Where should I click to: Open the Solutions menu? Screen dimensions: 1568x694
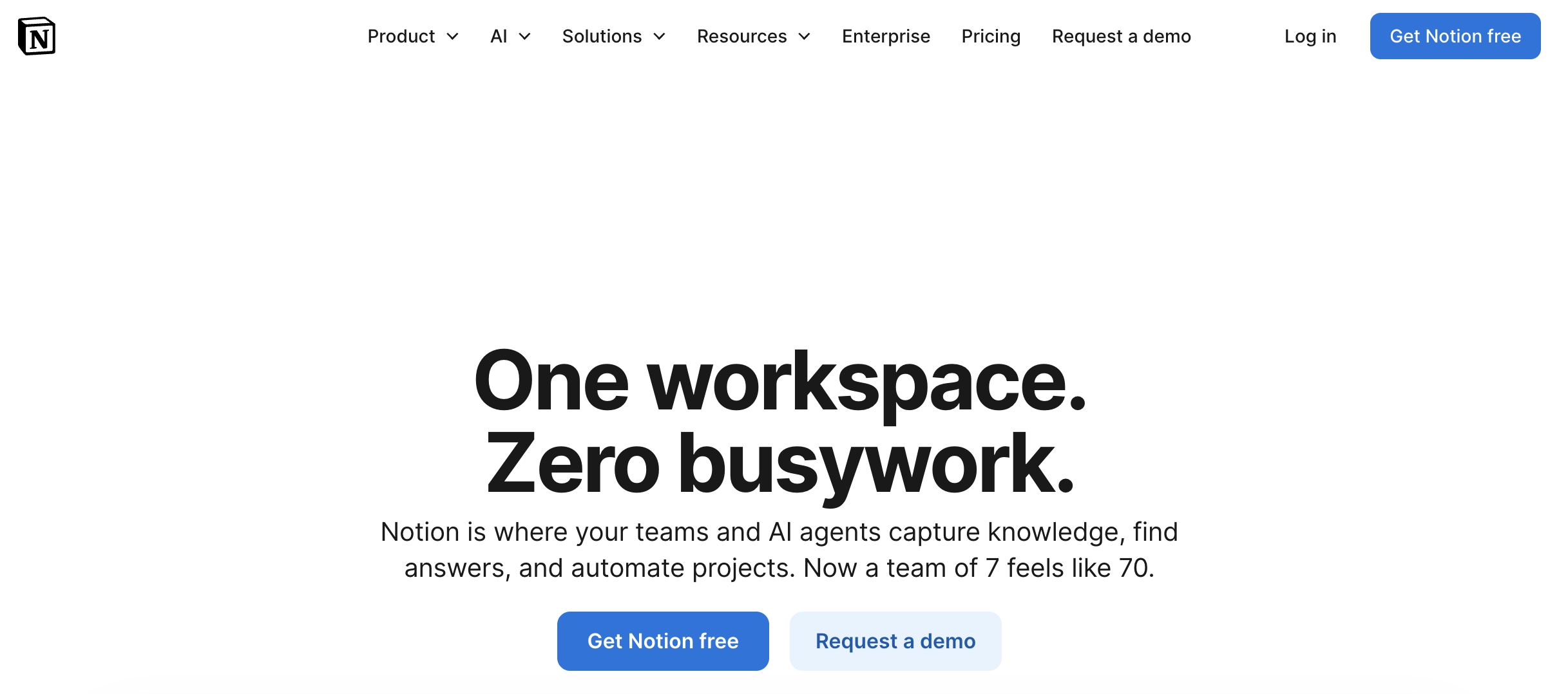[602, 36]
